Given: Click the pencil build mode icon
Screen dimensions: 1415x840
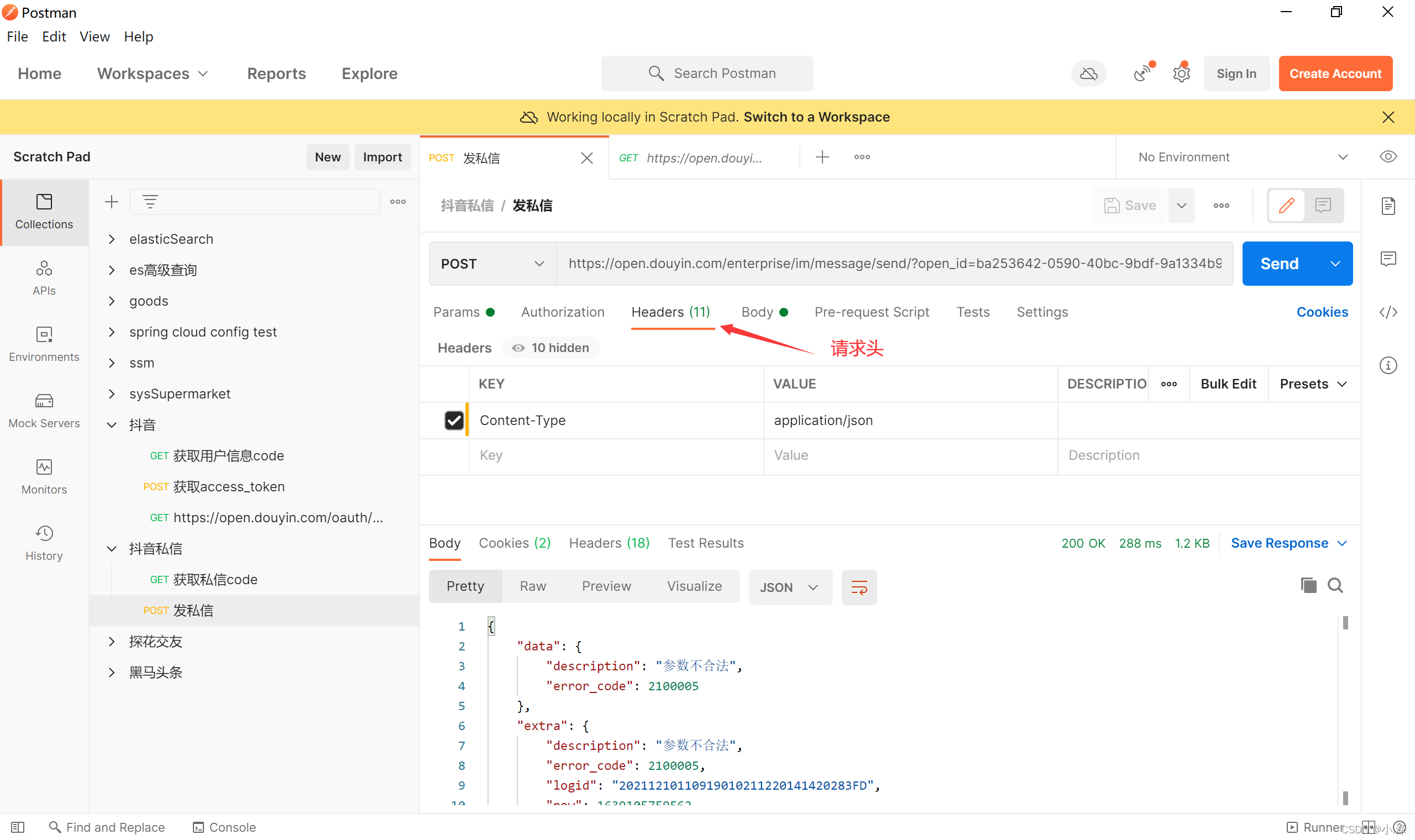Looking at the screenshot, I should 1286,205.
